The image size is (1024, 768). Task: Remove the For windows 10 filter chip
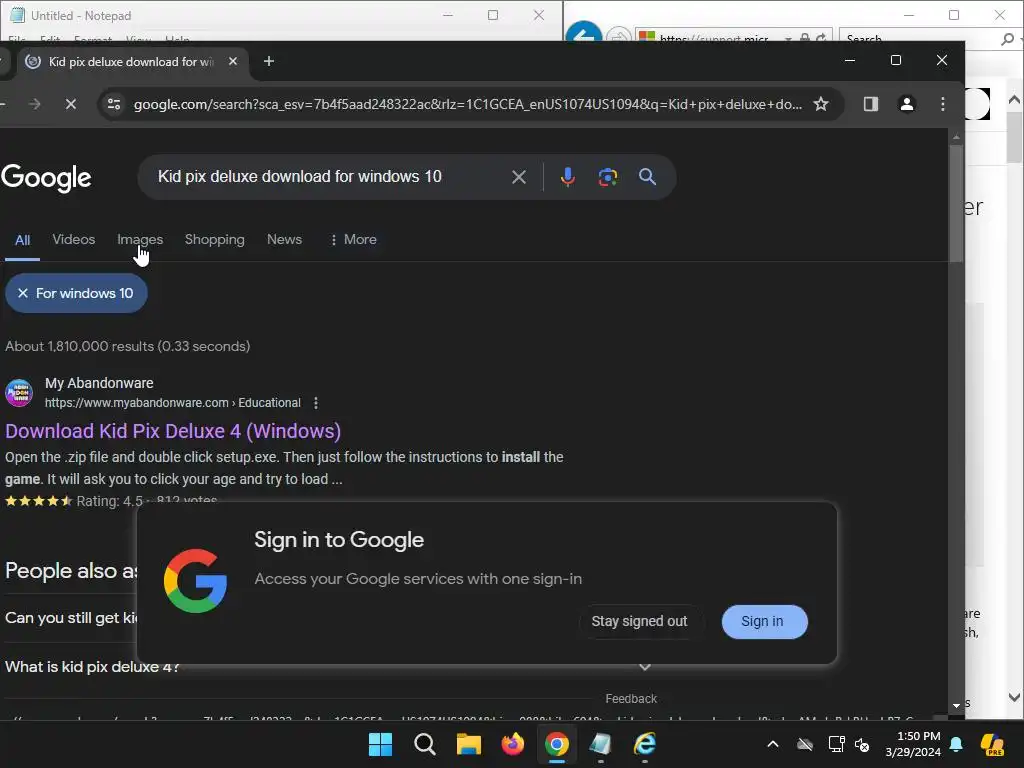(23, 293)
